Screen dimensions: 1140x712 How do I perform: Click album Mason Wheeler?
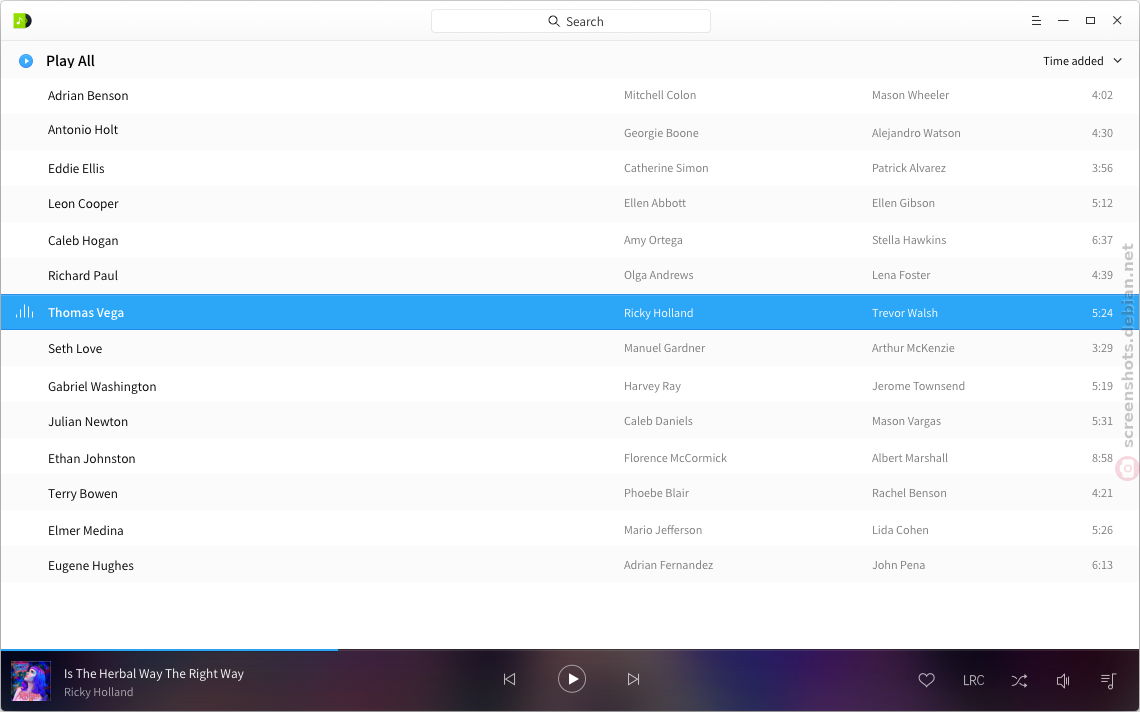pos(910,95)
